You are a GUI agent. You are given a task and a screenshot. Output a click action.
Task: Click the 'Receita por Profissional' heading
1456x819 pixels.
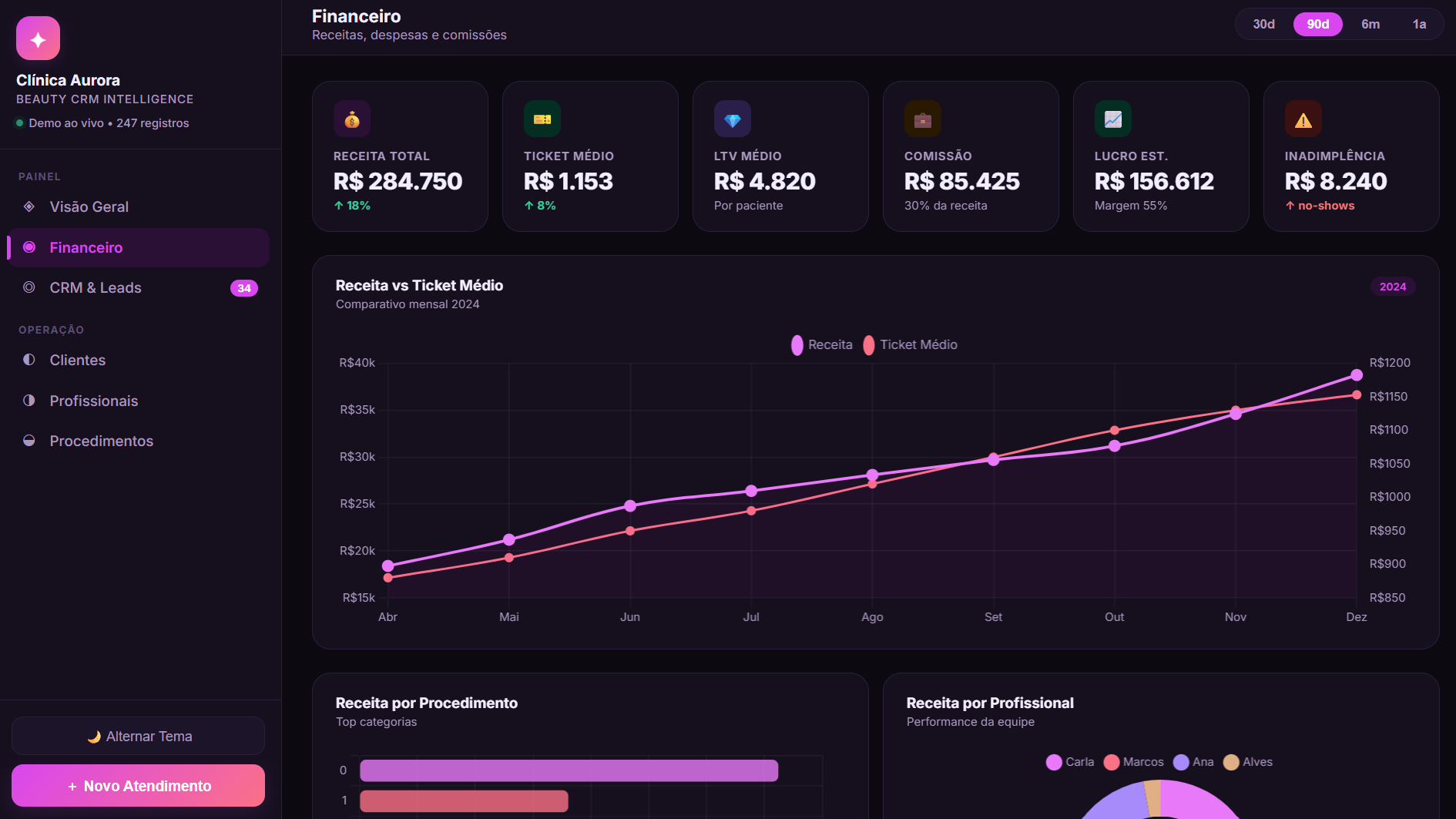990,703
